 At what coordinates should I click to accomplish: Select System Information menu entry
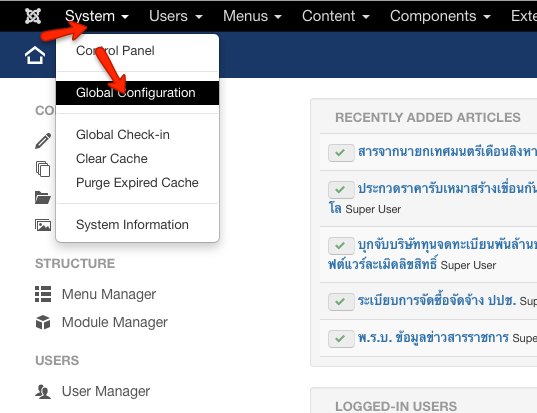[x=132, y=225]
